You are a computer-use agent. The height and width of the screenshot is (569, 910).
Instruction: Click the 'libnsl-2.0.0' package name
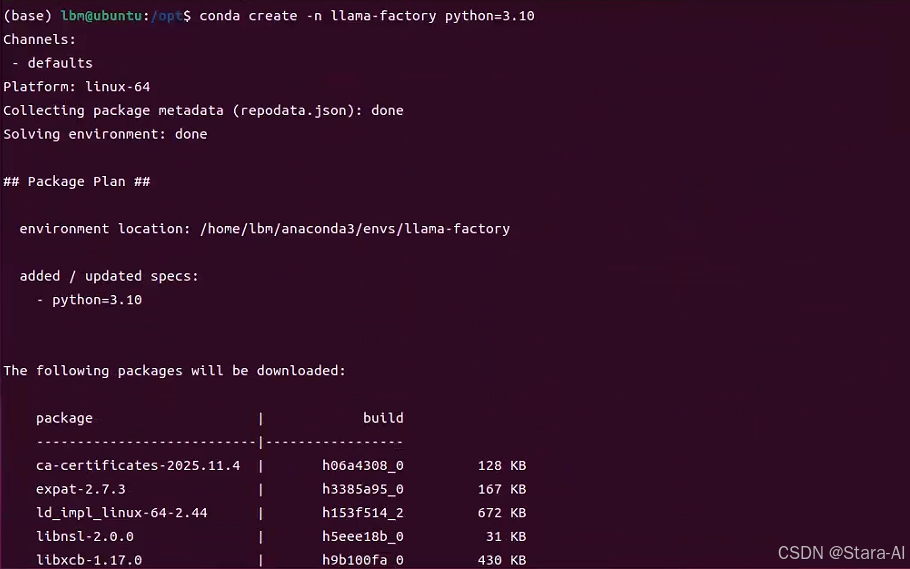click(x=85, y=536)
